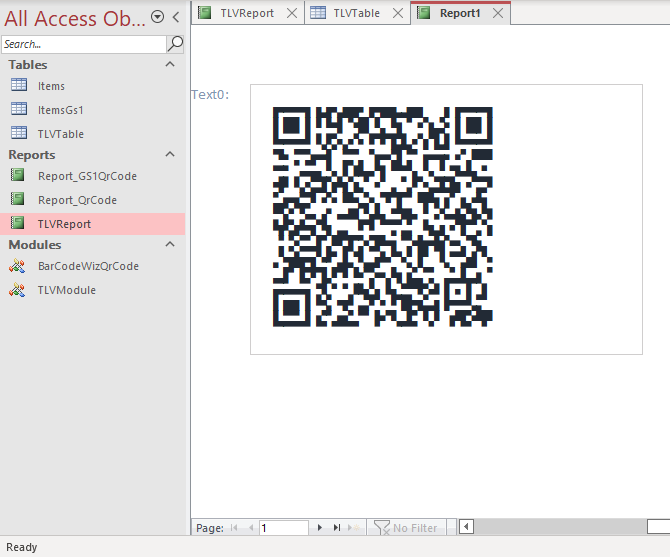Select TLVModule module name
This screenshot has width=670, height=557.
point(67,290)
